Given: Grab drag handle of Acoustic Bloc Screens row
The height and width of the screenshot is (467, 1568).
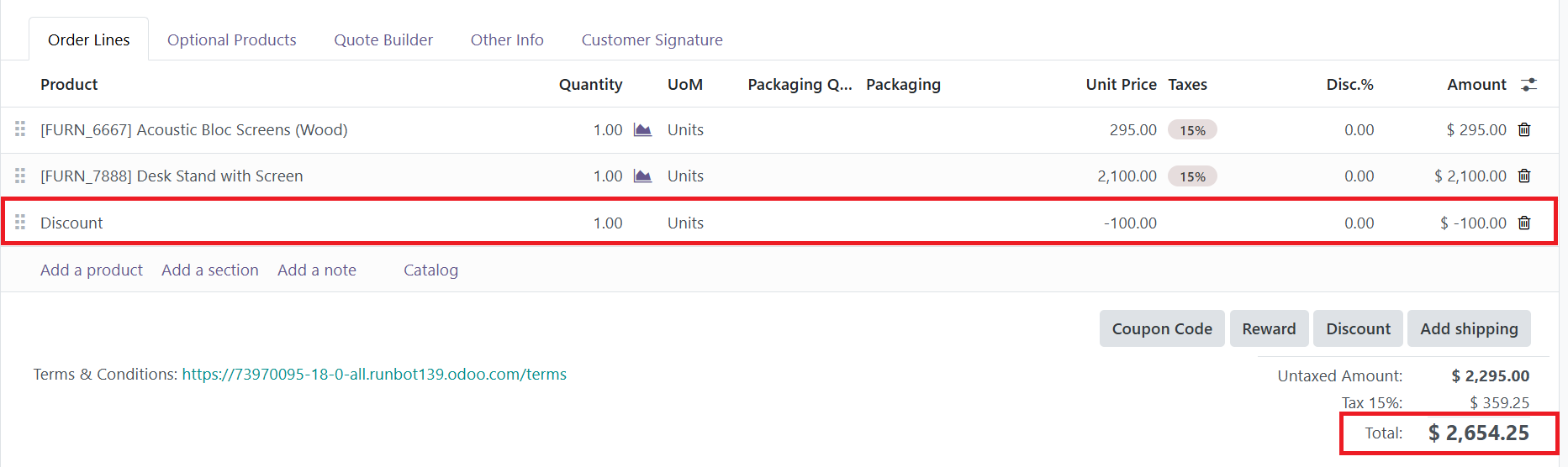Looking at the screenshot, I should tap(20, 129).
